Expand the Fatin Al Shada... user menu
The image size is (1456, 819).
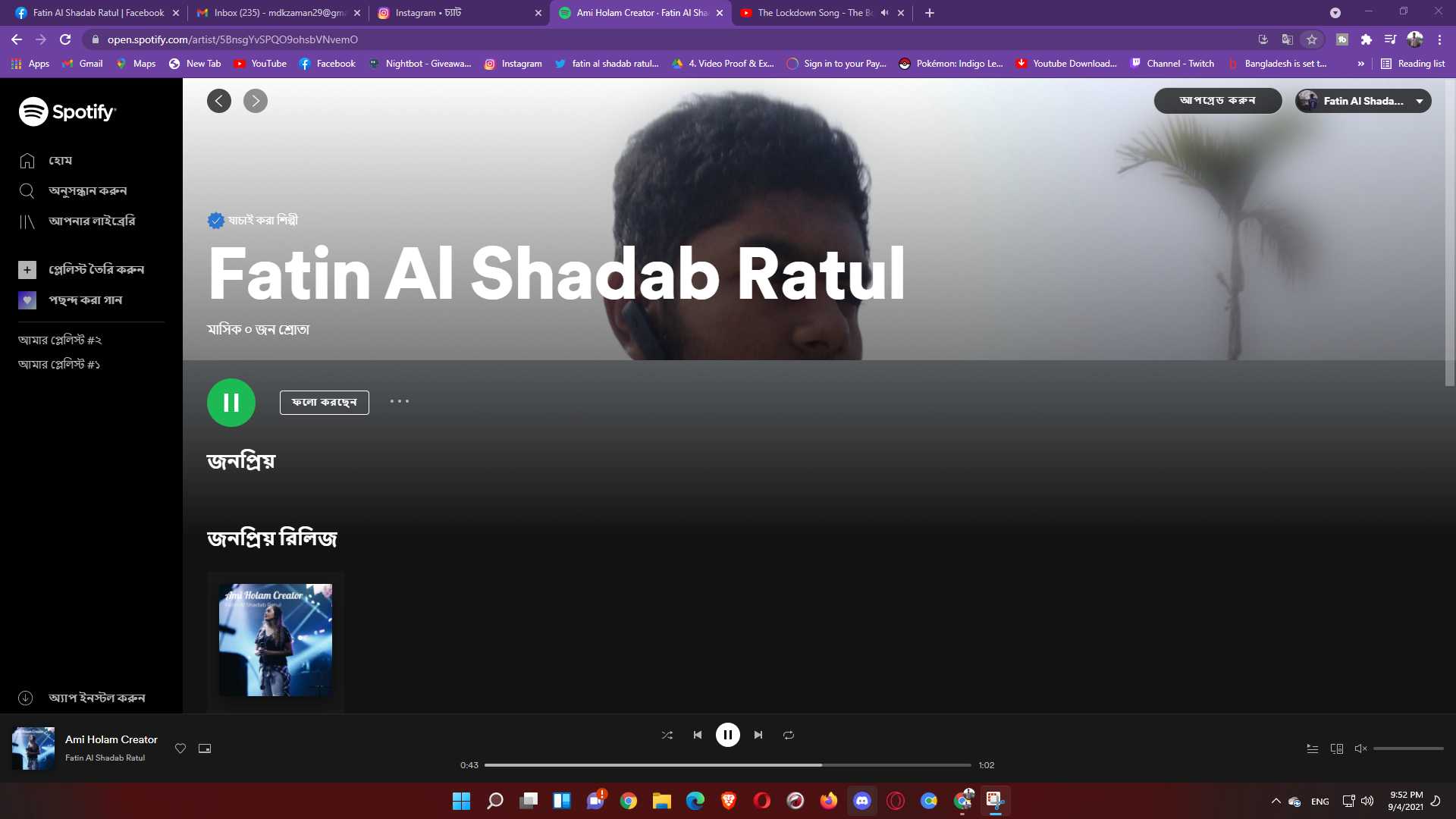(1363, 101)
